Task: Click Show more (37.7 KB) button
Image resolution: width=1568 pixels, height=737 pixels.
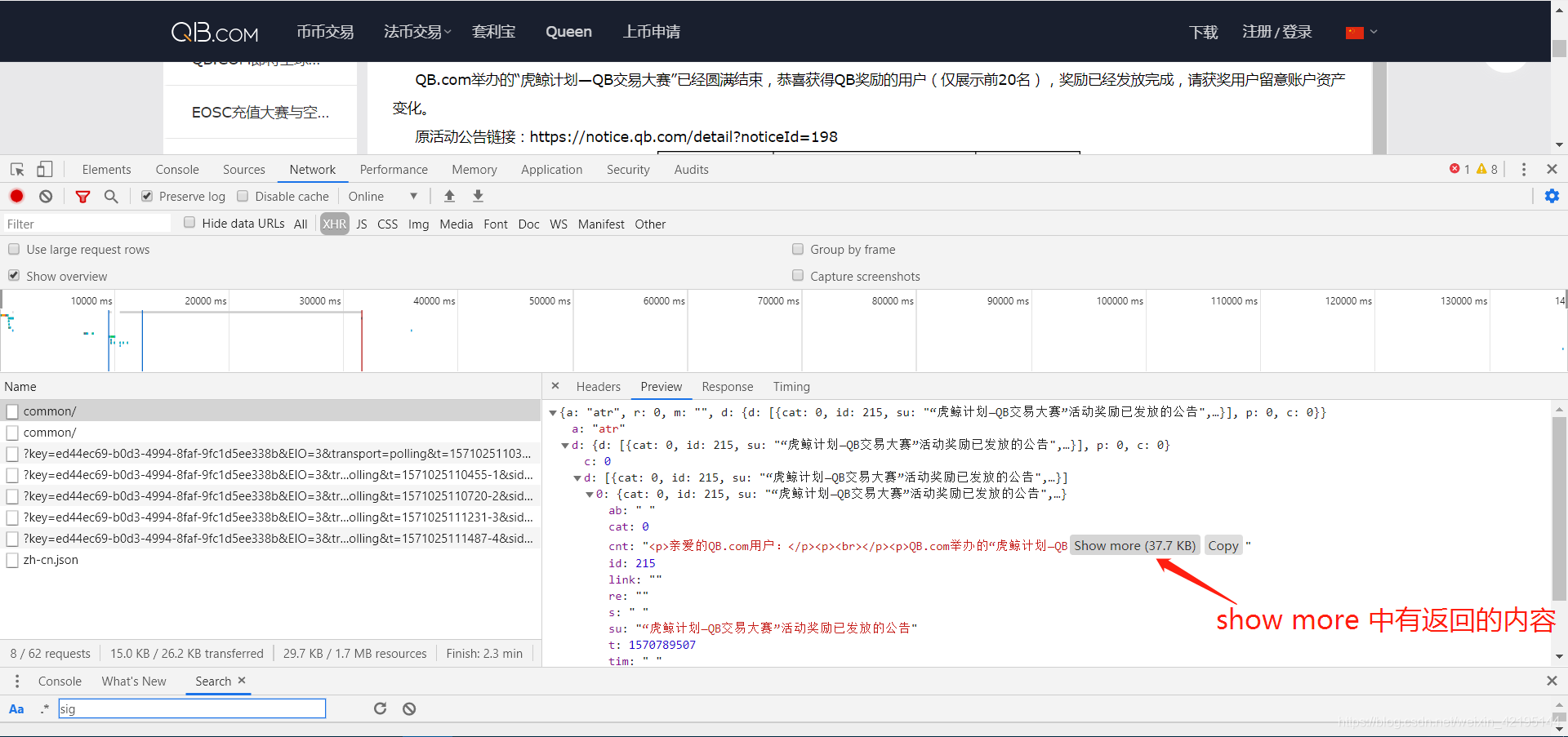Action: coord(1134,545)
